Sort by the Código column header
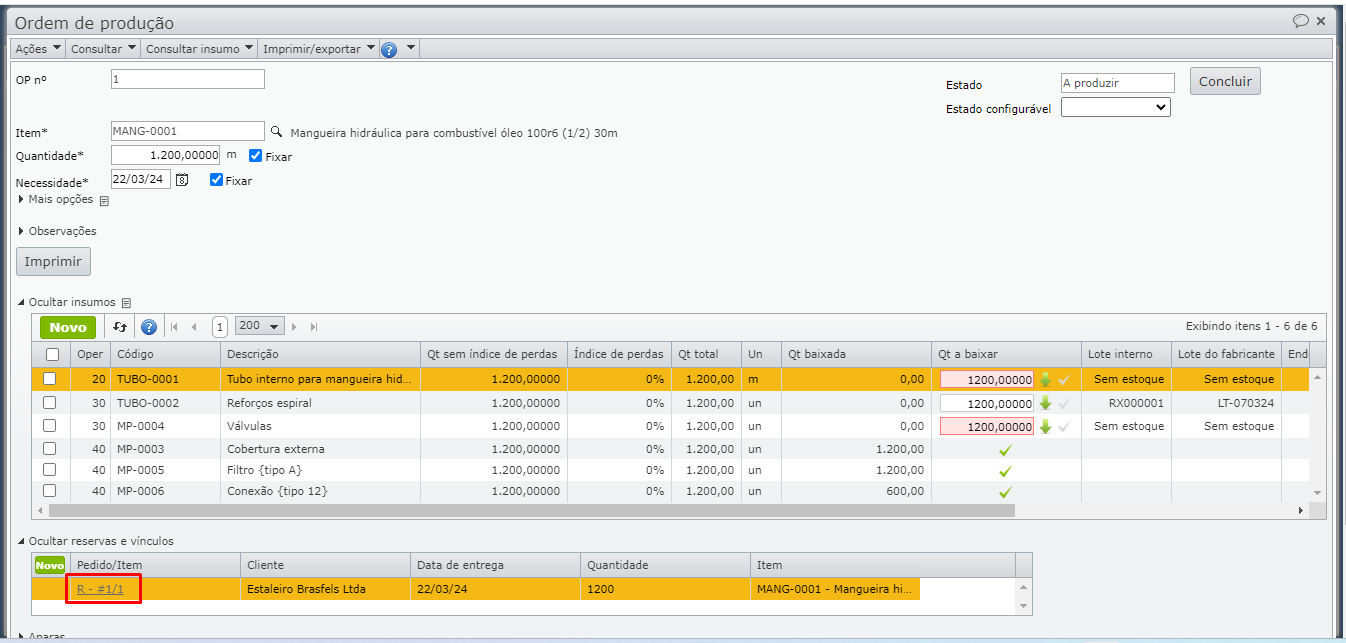1346x643 pixels. pyautogui.click(x=165, y=354)
